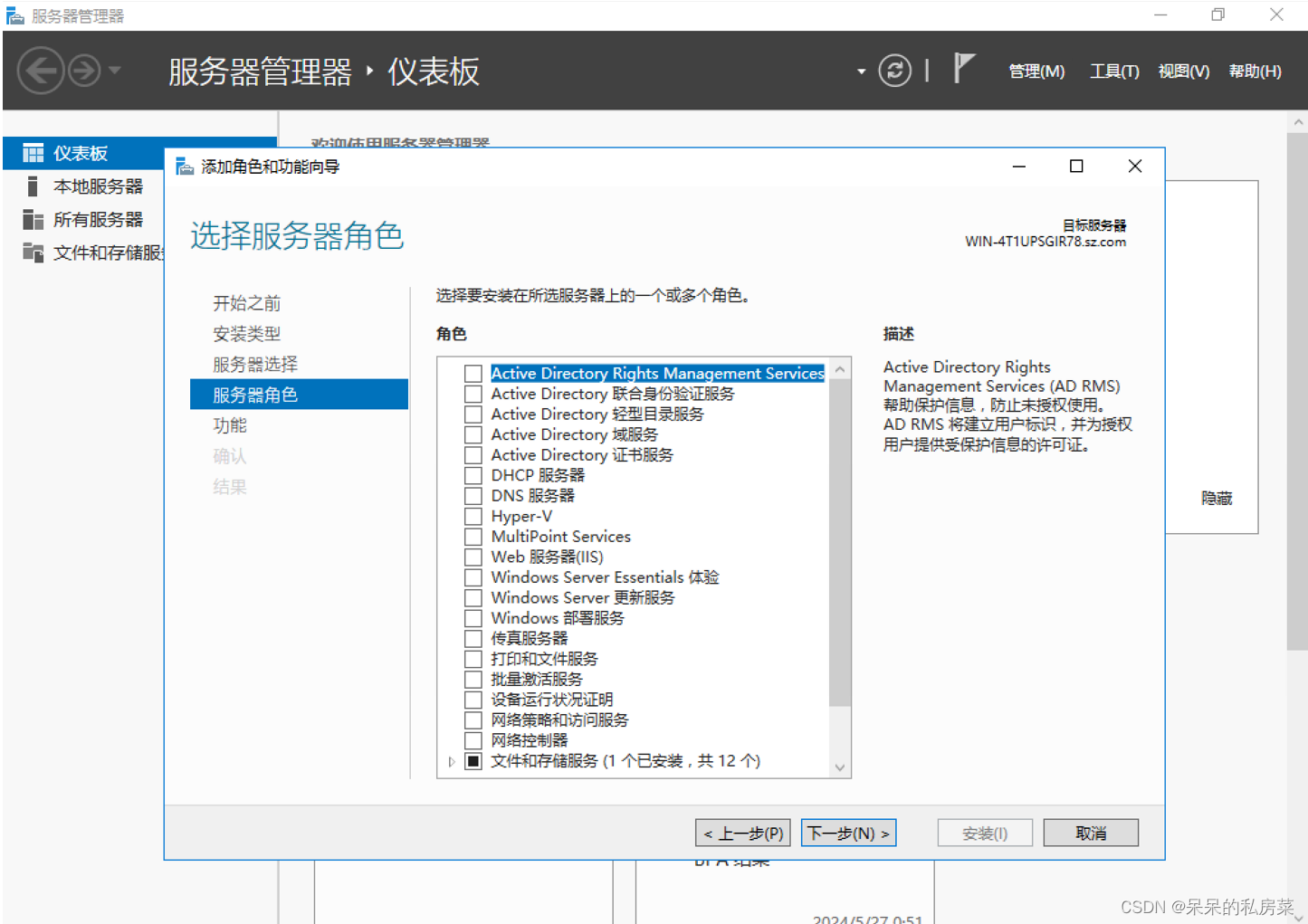Open the 视图(V) menu
Image resolution: width=1308 pixels, height=924 pixels.
pyautogui.click(x=1184, y=71)
